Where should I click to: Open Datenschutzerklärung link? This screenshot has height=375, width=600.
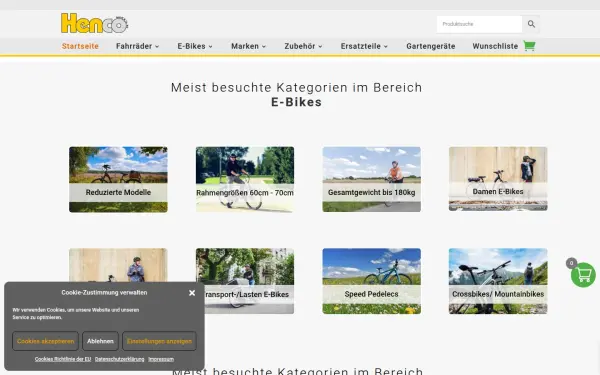click(119, 359)
